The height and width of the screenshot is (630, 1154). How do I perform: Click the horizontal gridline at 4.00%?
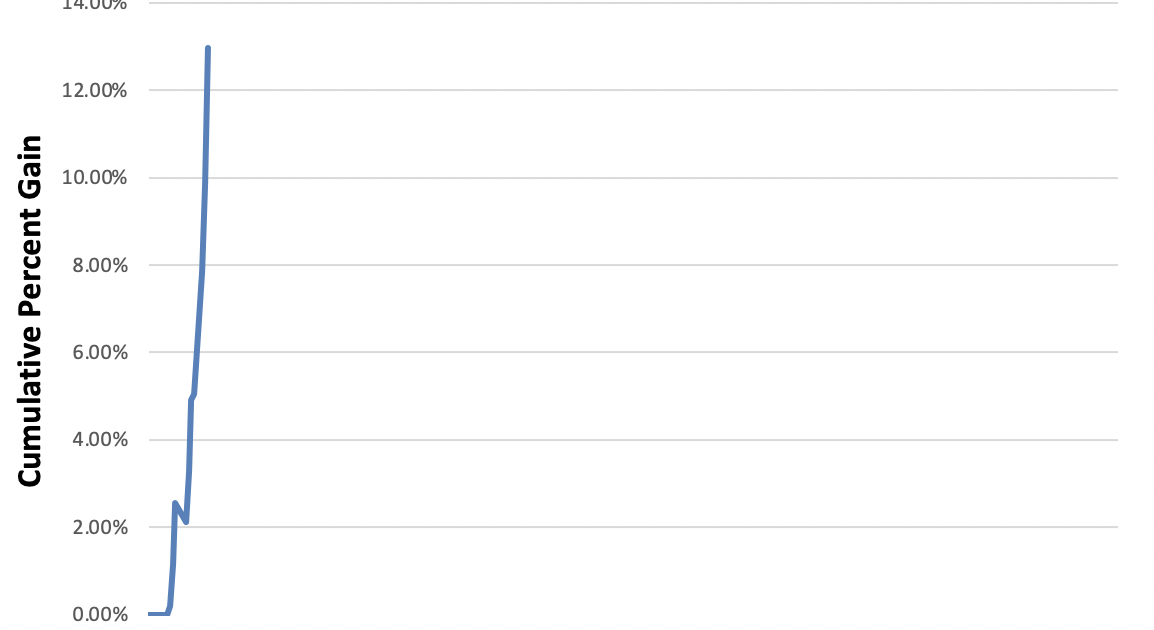click(660, 440)
